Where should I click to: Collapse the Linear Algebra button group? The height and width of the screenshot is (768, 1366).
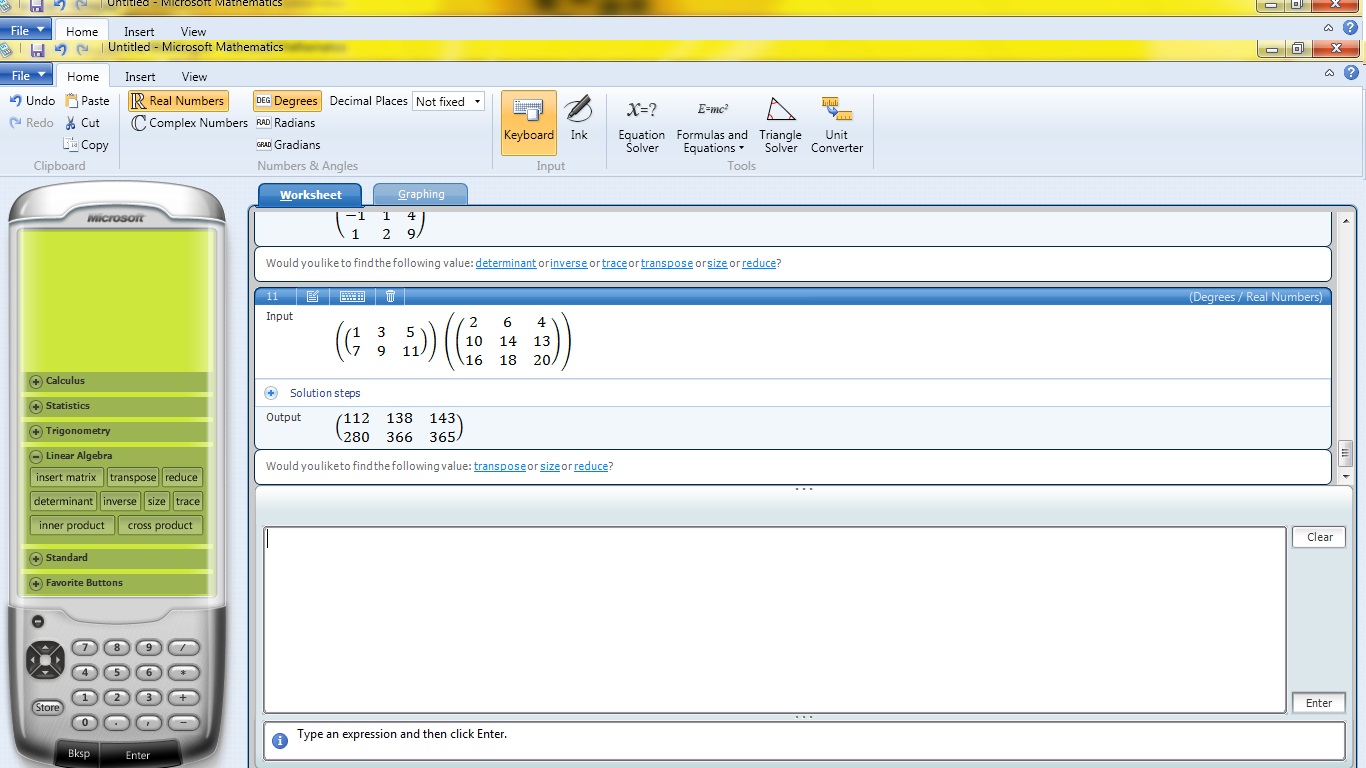(x=36, y=456)
